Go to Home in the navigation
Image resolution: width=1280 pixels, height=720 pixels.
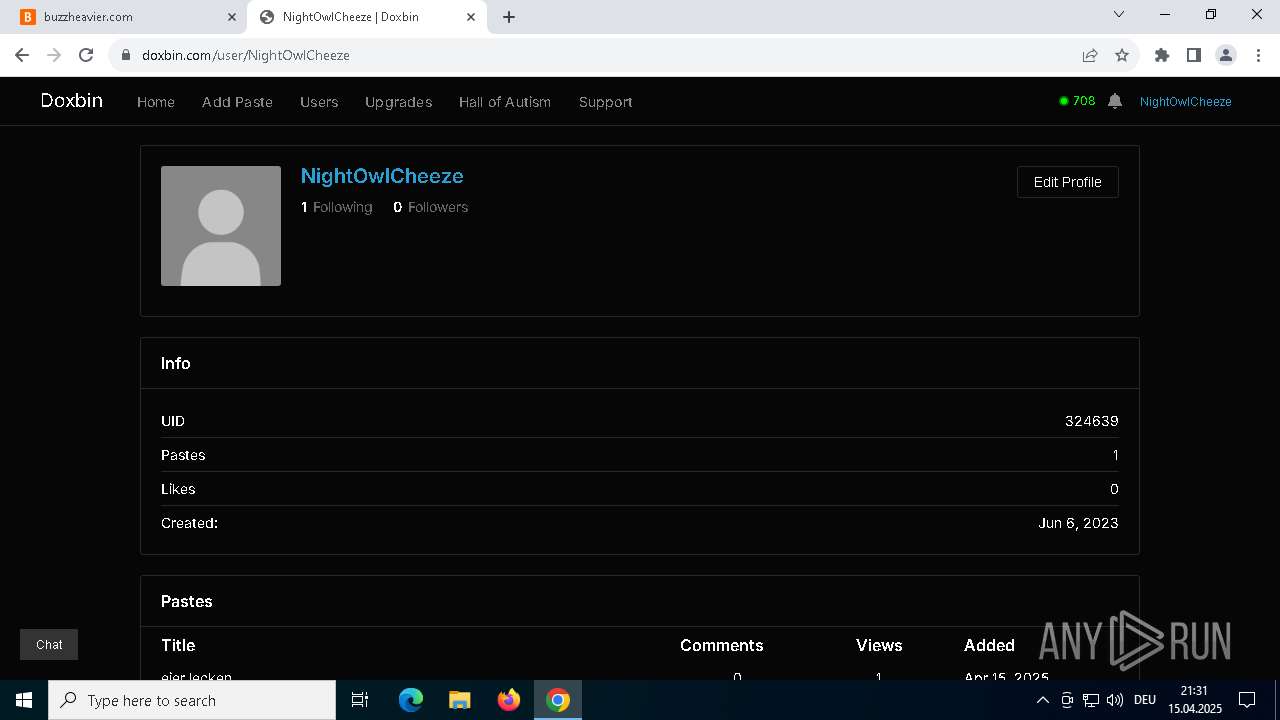coord(156,102)
